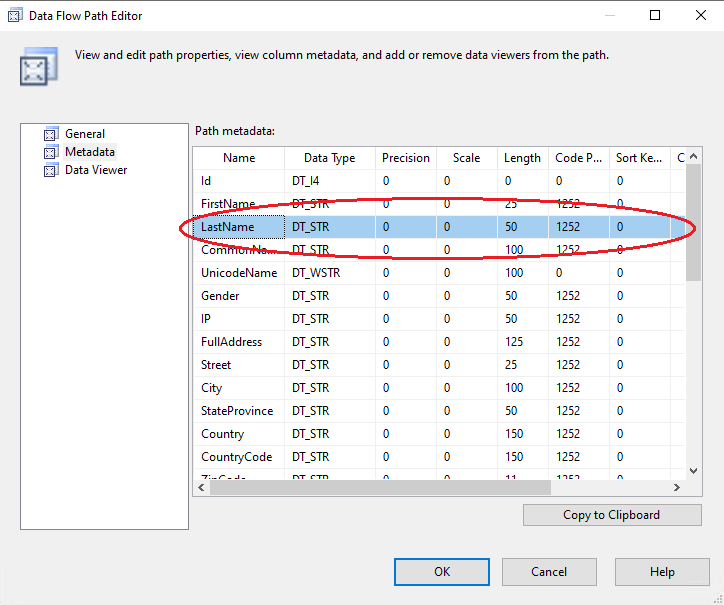Click the General page icon

coord(51,134)
